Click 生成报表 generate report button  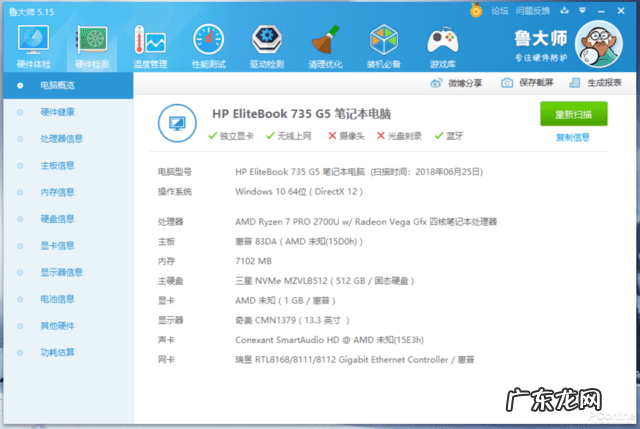pyautogui.click(x=599, y=83)
